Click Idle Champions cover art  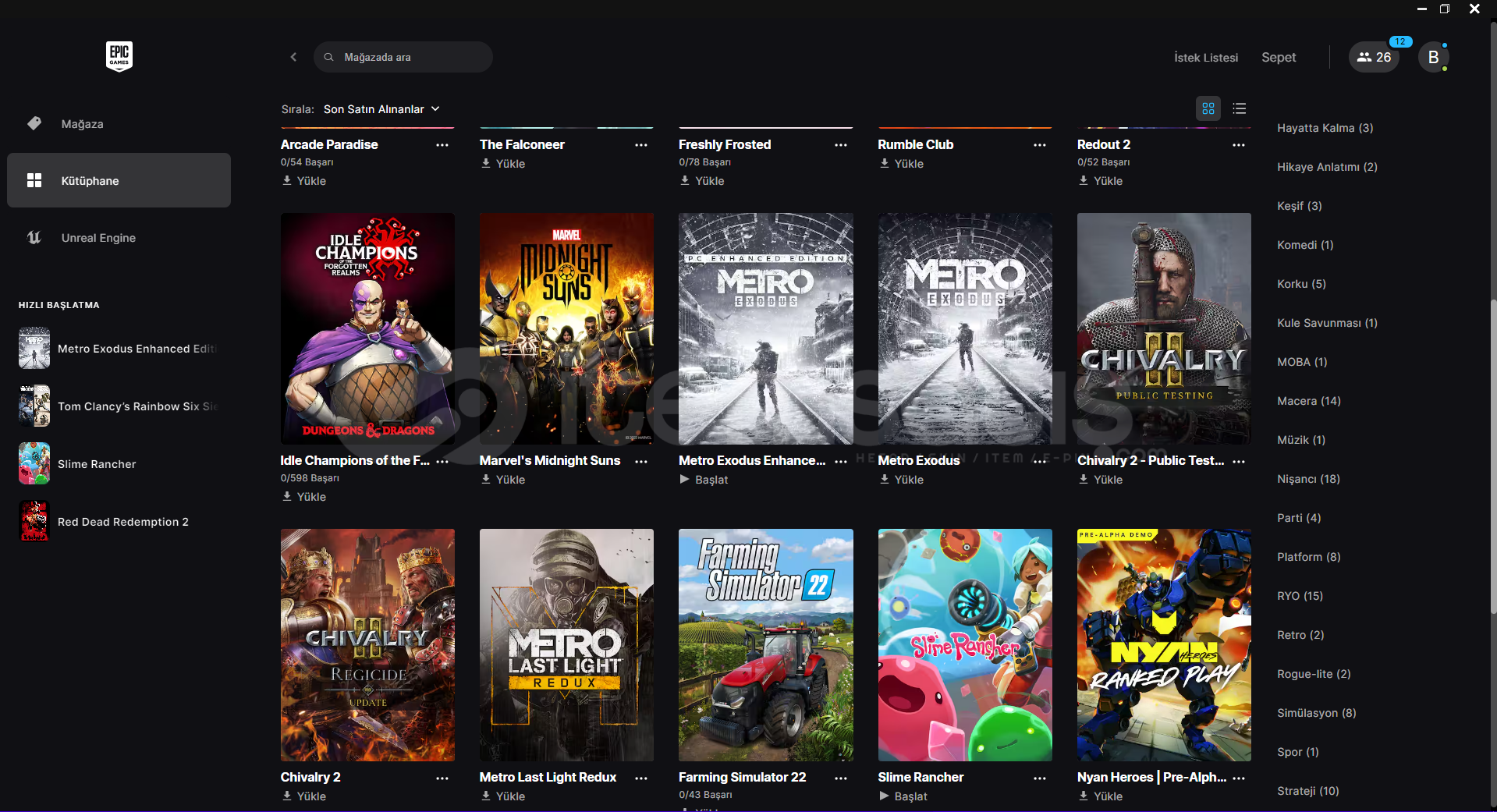point(367,329)
